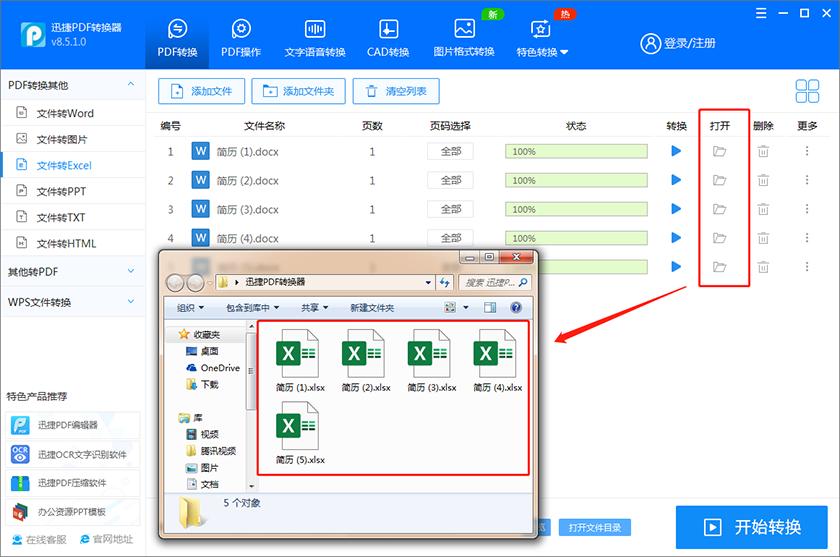
Task: Select 文件转HTML in sidebar
Action: click(73, 244)
